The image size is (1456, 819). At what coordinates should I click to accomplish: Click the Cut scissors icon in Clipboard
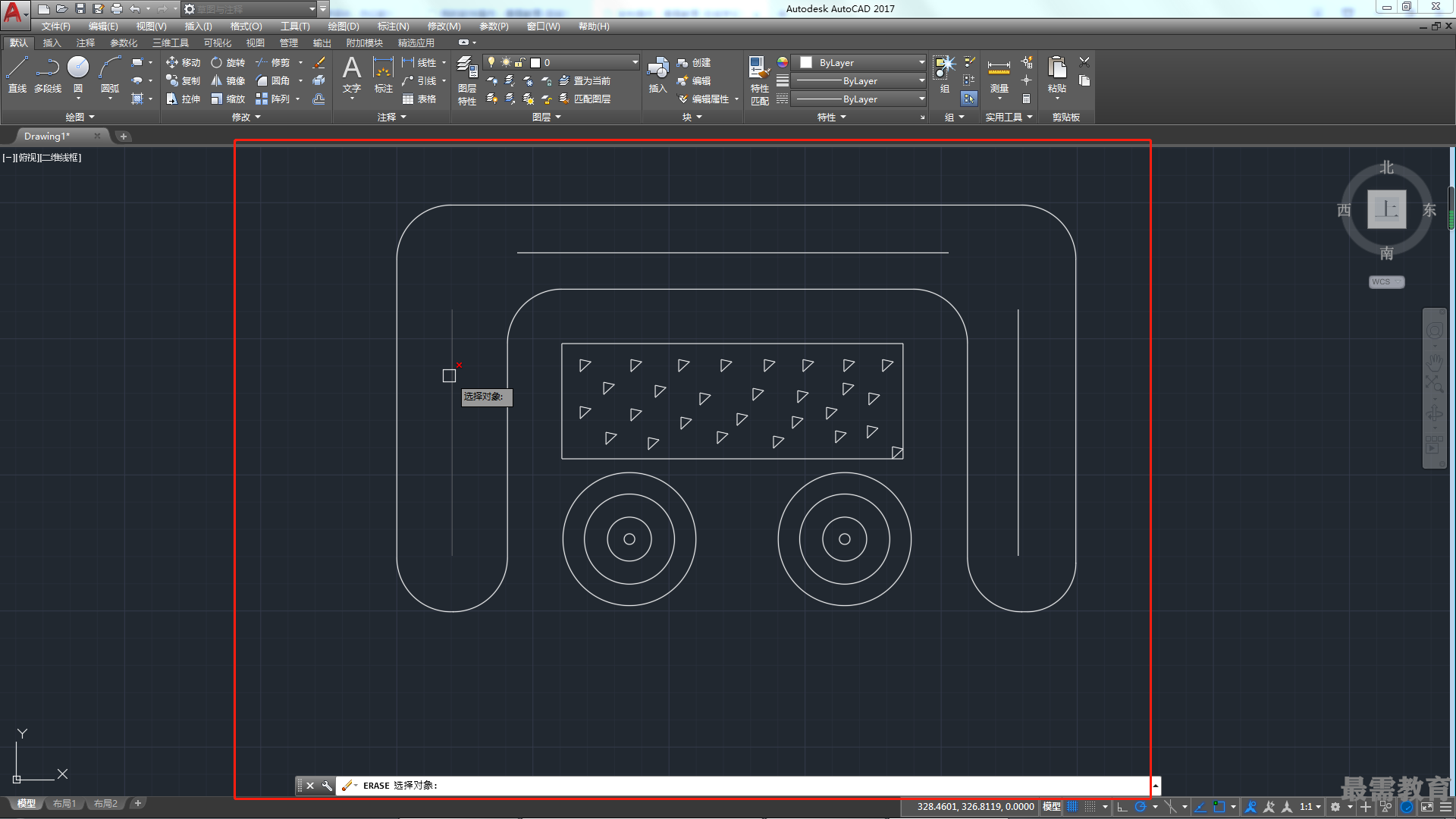pyautogui.click(x=1084, y=62)
